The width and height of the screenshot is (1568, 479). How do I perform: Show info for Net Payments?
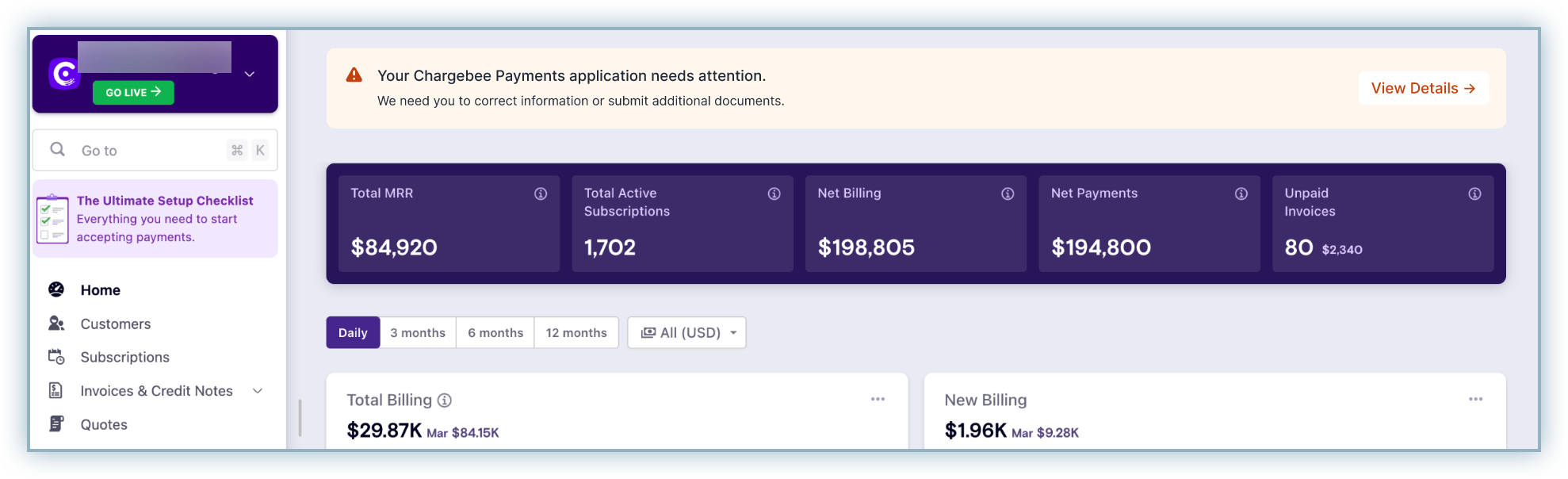(1241, 194)
